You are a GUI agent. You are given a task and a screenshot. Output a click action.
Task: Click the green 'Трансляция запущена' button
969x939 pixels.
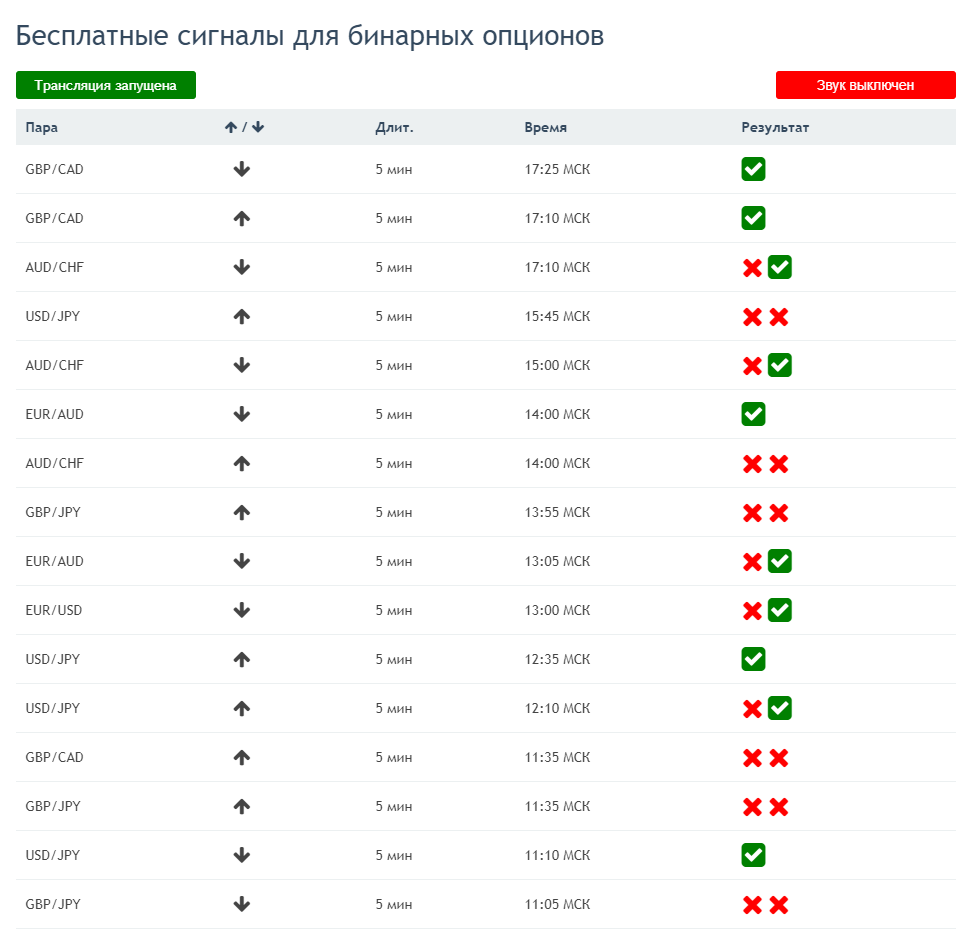pos(106,85)
